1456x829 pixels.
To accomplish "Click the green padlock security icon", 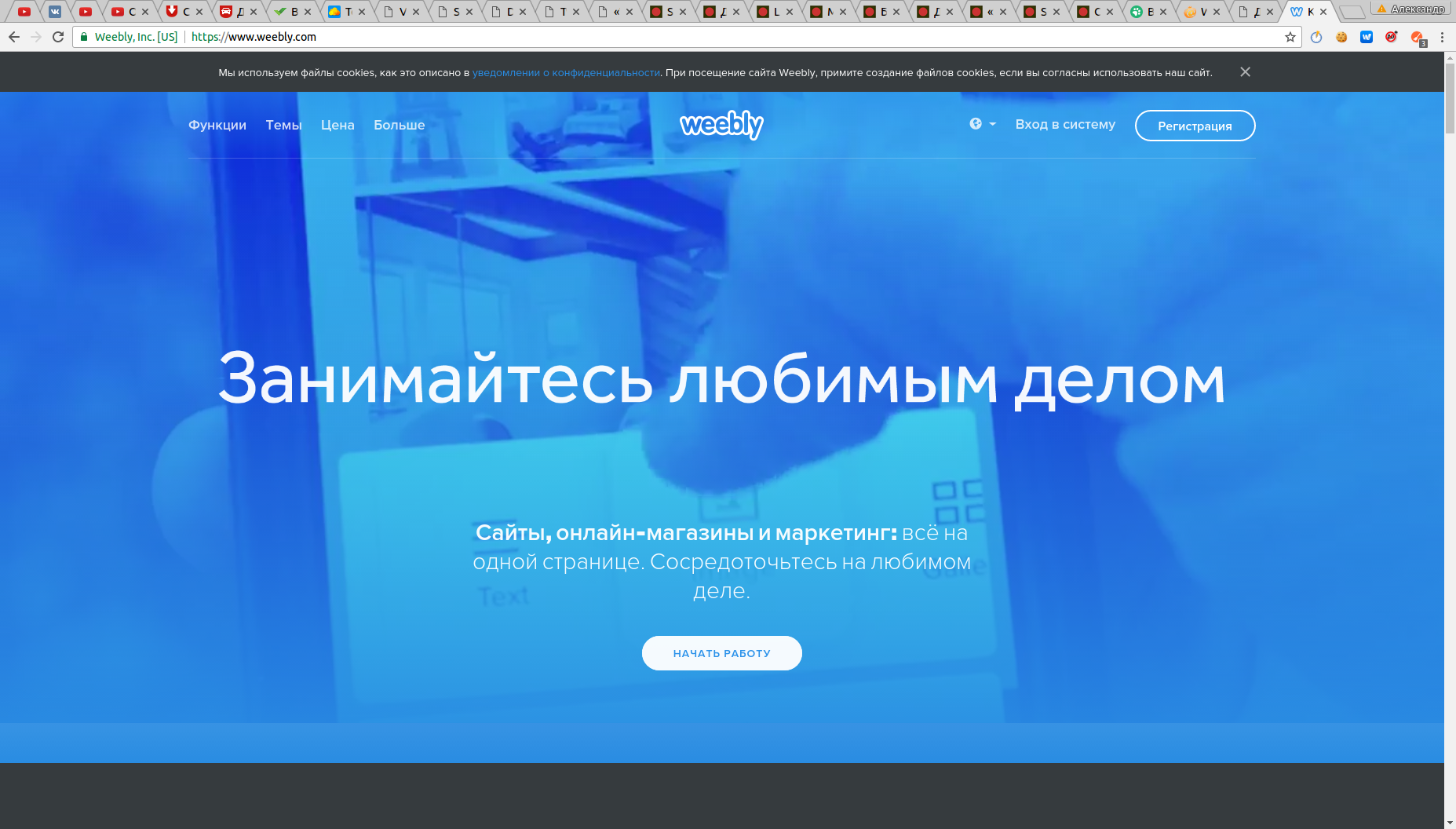I will [84, 37].
